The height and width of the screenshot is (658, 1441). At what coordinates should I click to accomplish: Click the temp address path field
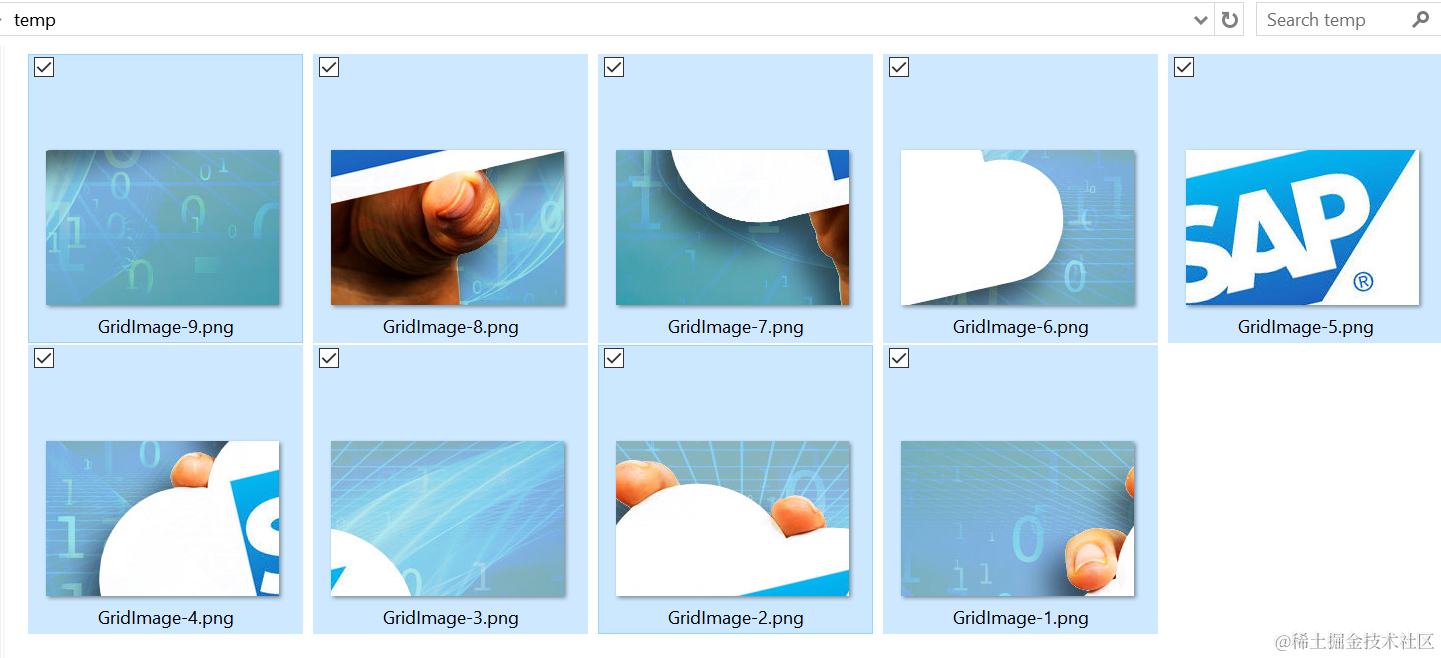pos(600,20)
